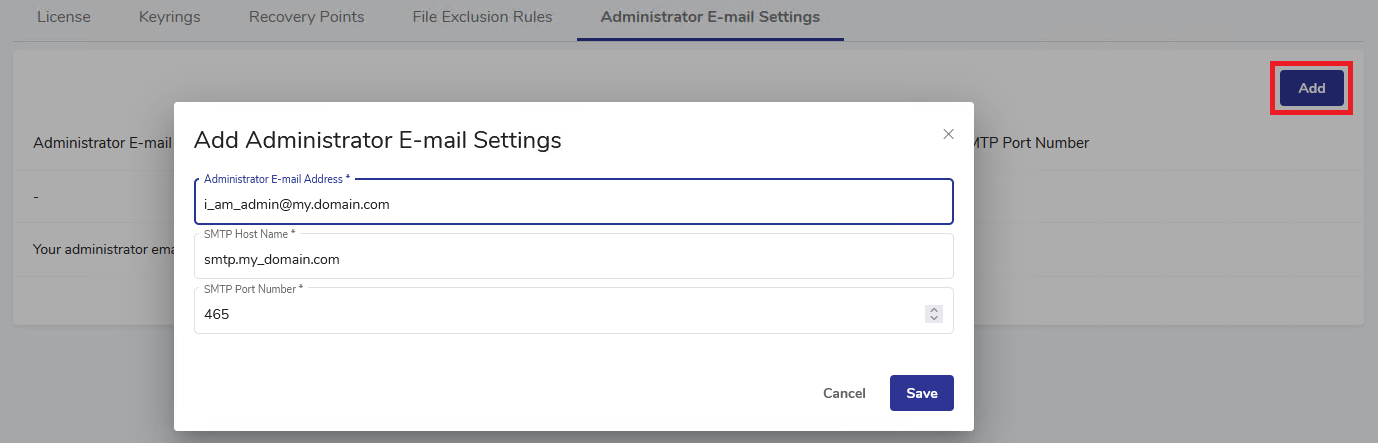The width and height of the screenshot is (1378, 443).
Task: Click the 'SMTP Port Number *' field label
Action: (253, 288)
